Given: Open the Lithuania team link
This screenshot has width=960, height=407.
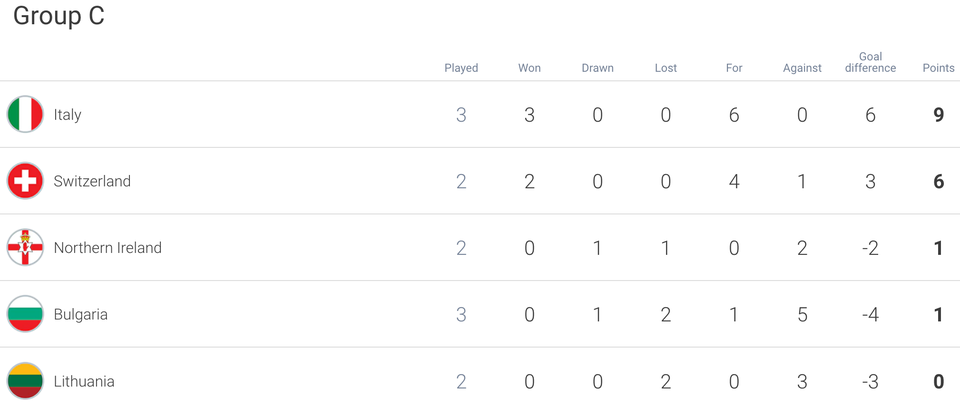Looking at the screenshot, I should point(84,381).
